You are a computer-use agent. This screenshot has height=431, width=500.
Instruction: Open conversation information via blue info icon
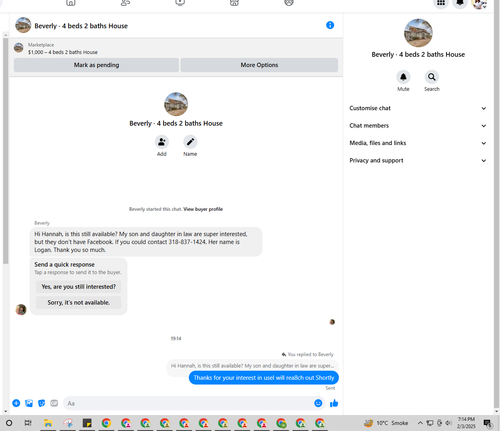click(x=330, y=25)
